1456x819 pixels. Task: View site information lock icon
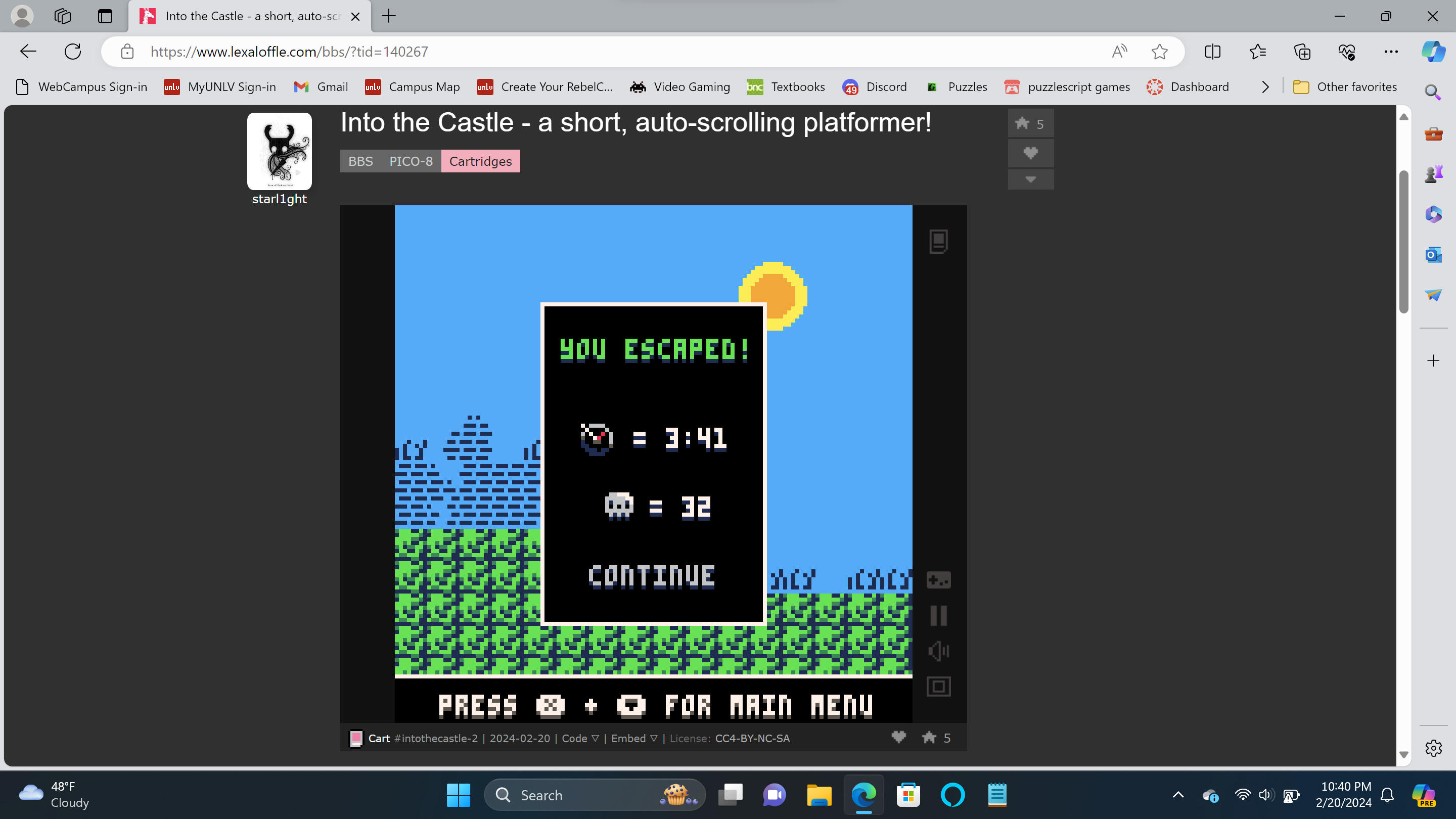pyautogui.click(x=127, y=52)
